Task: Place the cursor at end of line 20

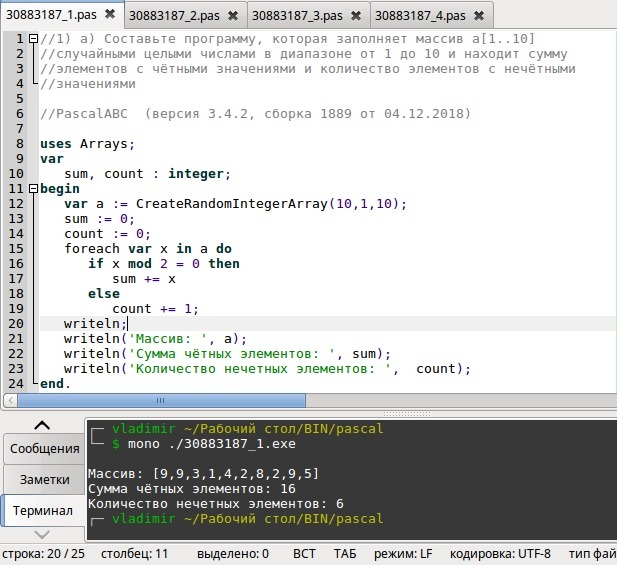Action: [128, 324]
